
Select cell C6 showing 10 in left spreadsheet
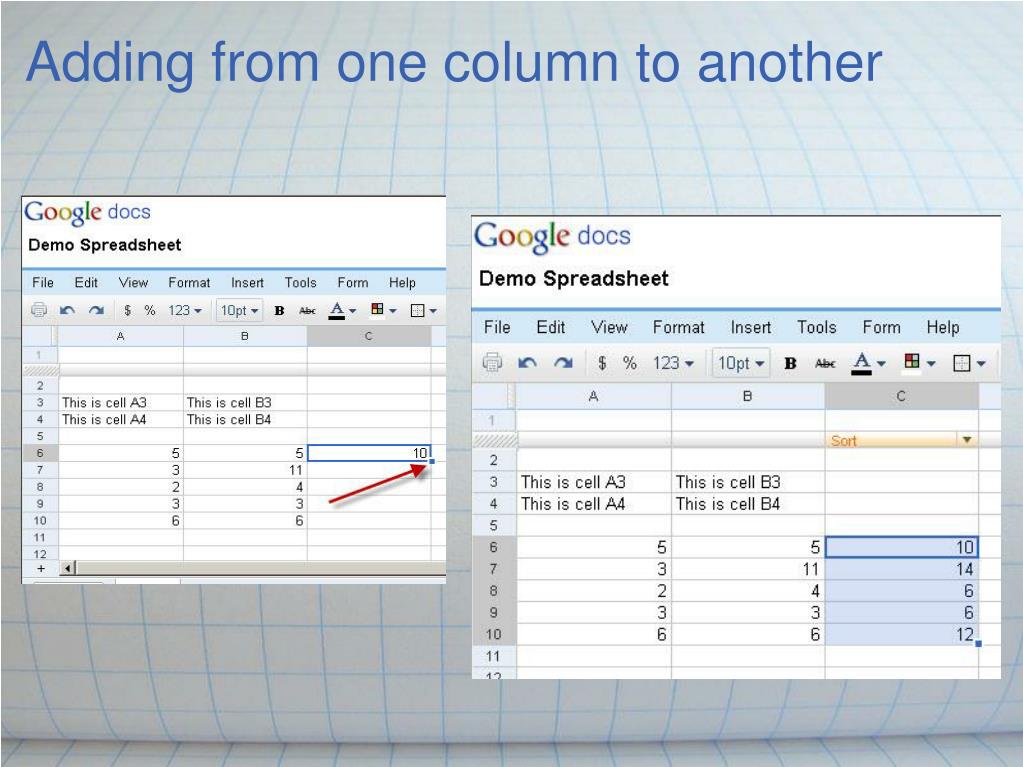click(369, 453)
